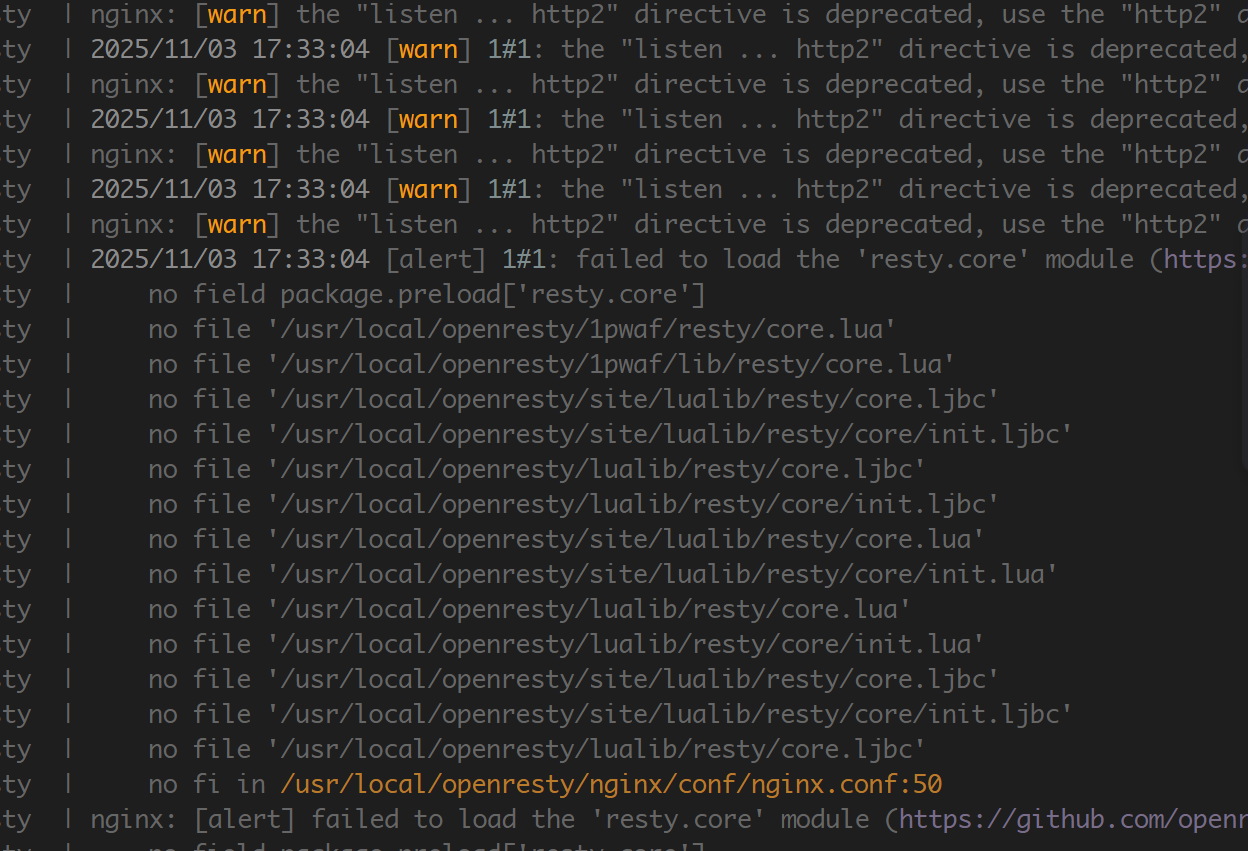Viewport: 1248px width, 851px height.
Task: Click the path '/usr/local/openresty/lualib/resty/core/init.lua'
Action: pyautogui.click(x=625, y=644)
